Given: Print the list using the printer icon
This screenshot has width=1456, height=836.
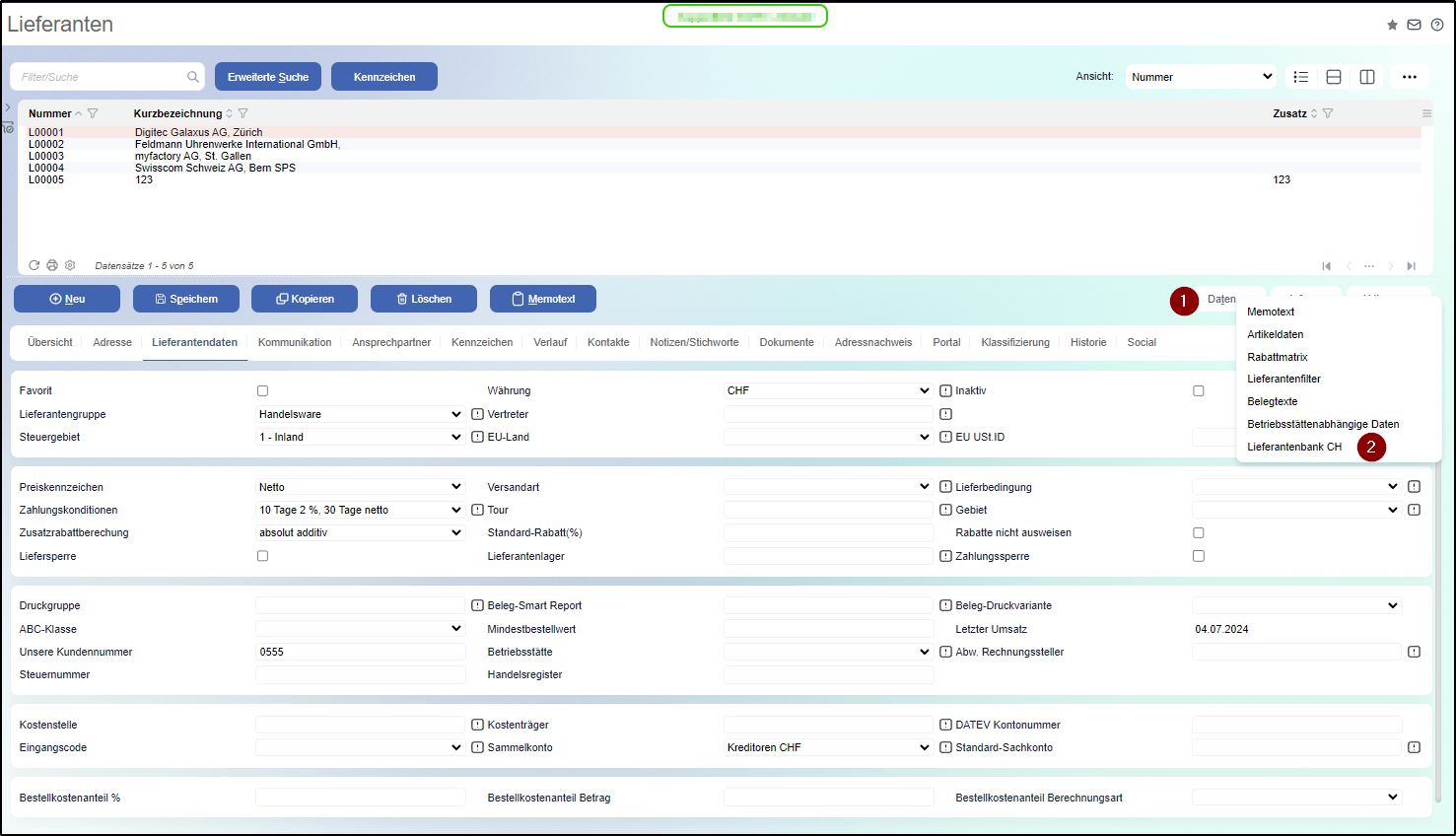Looking at the screenshot, I should click(52, 265).
